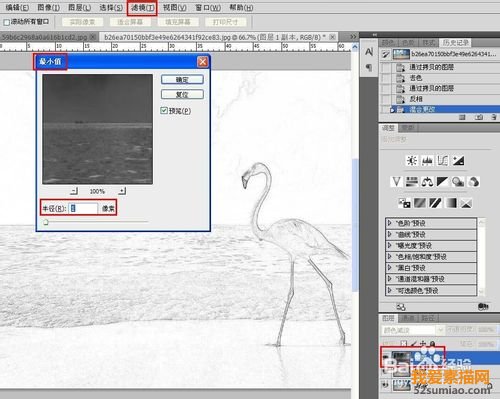The height and width of the screenshot is (399, 500).
Task: Click the radius slider below 半径 field
Action: [x=95, y=222]
